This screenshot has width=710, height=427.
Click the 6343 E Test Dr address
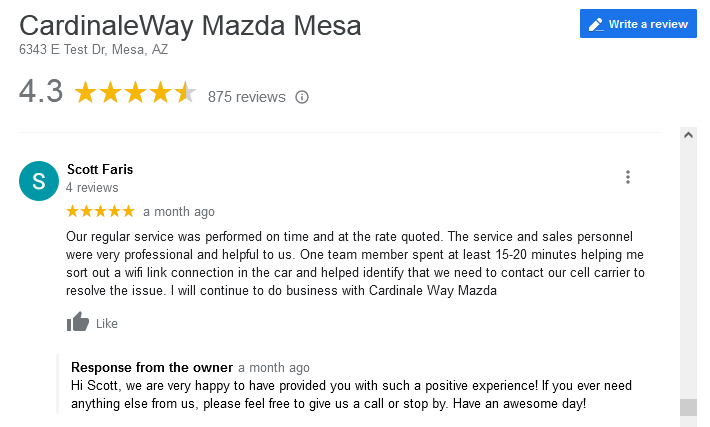point(93,48)
